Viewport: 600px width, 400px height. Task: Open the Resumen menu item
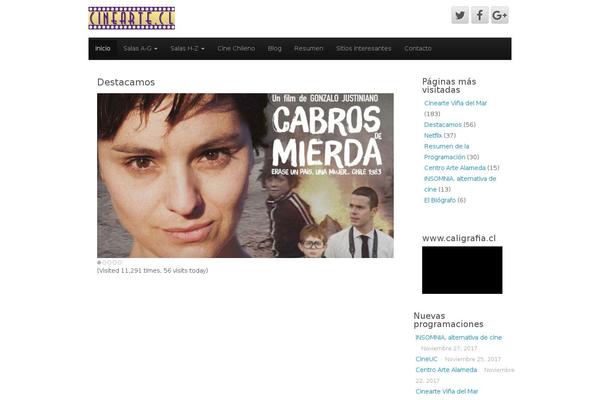[308, 49]
